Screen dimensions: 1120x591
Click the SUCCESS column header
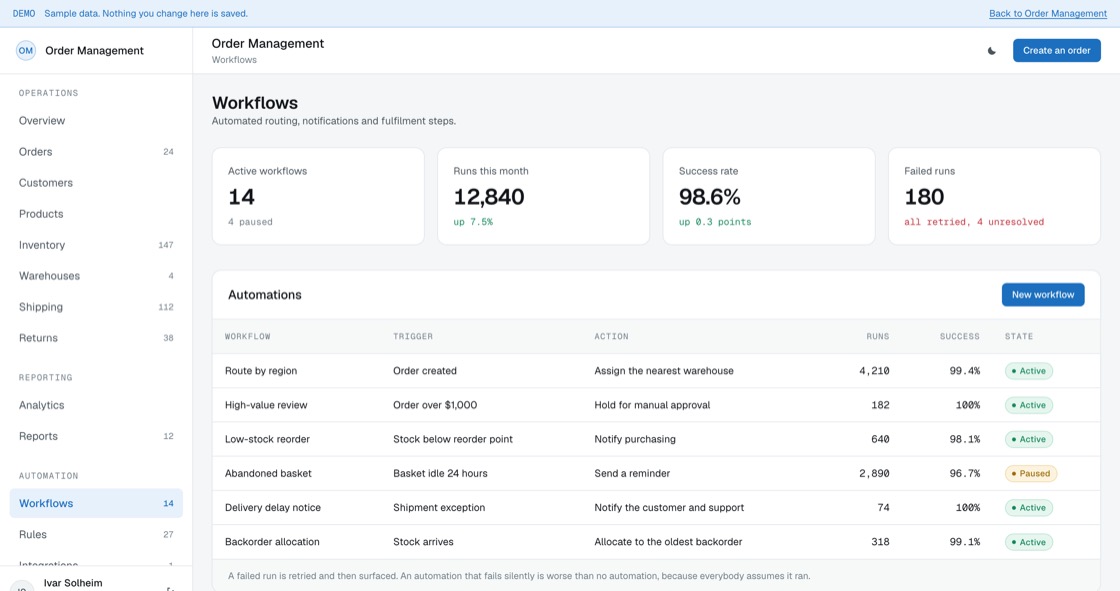coord(960,336)
